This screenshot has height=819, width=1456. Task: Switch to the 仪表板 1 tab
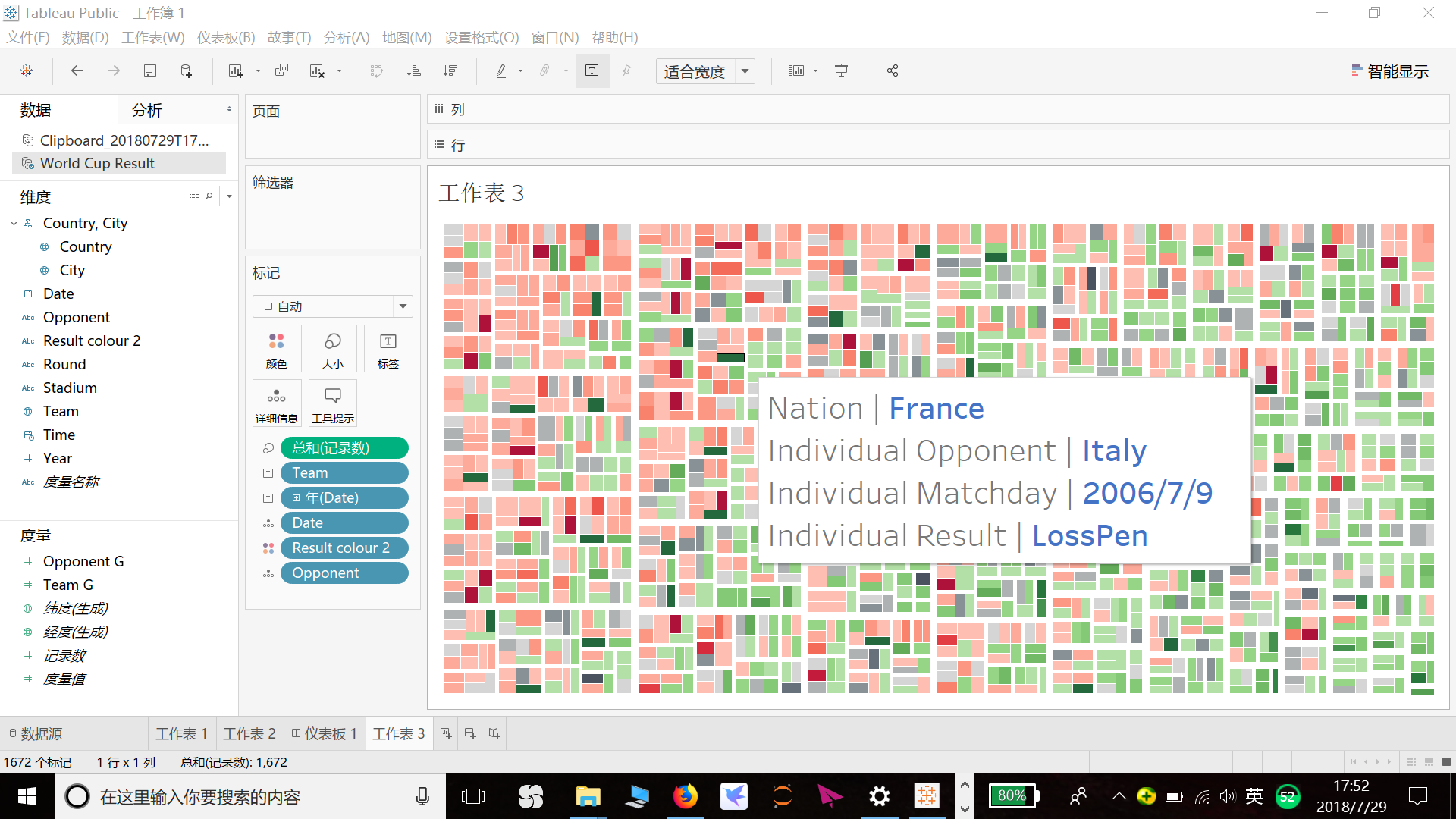(324, 734)
